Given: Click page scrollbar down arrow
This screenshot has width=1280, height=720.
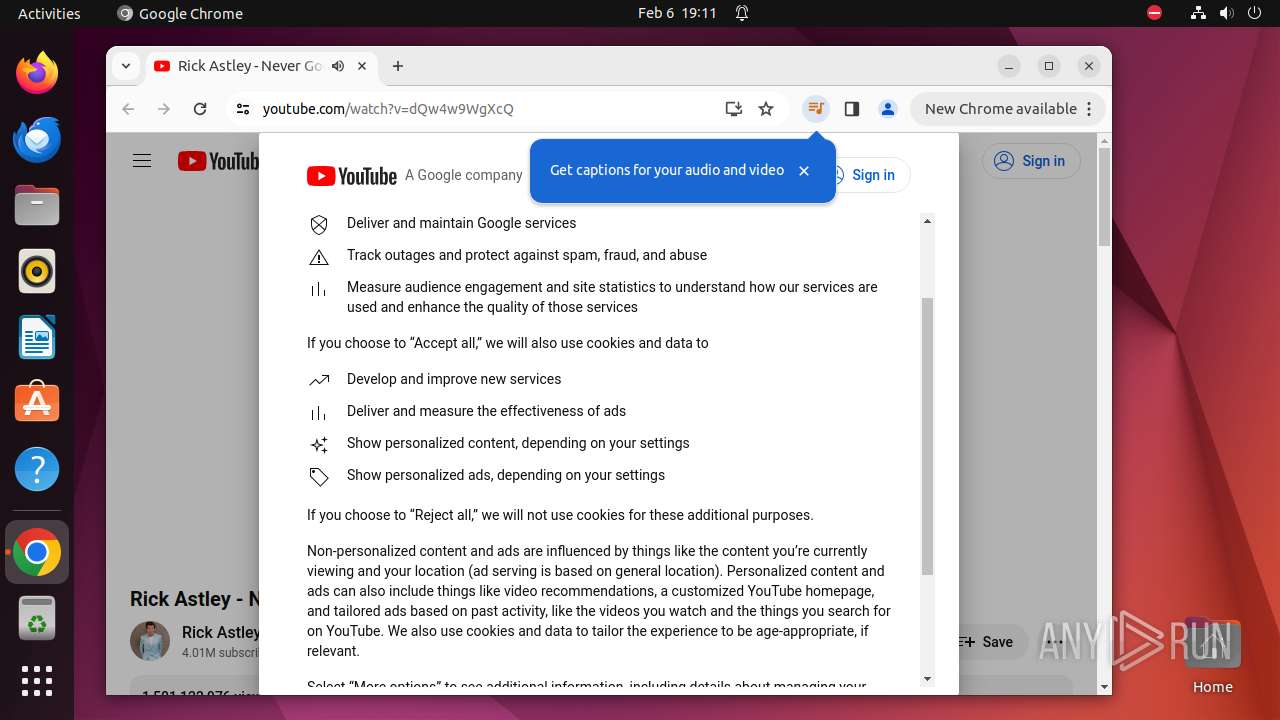Looking at the screenshot, I should click(x=1104, y=687).
